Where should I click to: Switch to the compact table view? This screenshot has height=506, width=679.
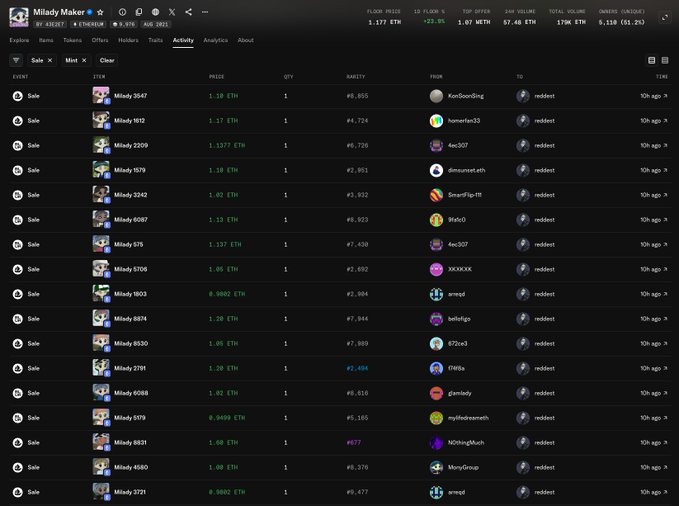pos(665,60)
